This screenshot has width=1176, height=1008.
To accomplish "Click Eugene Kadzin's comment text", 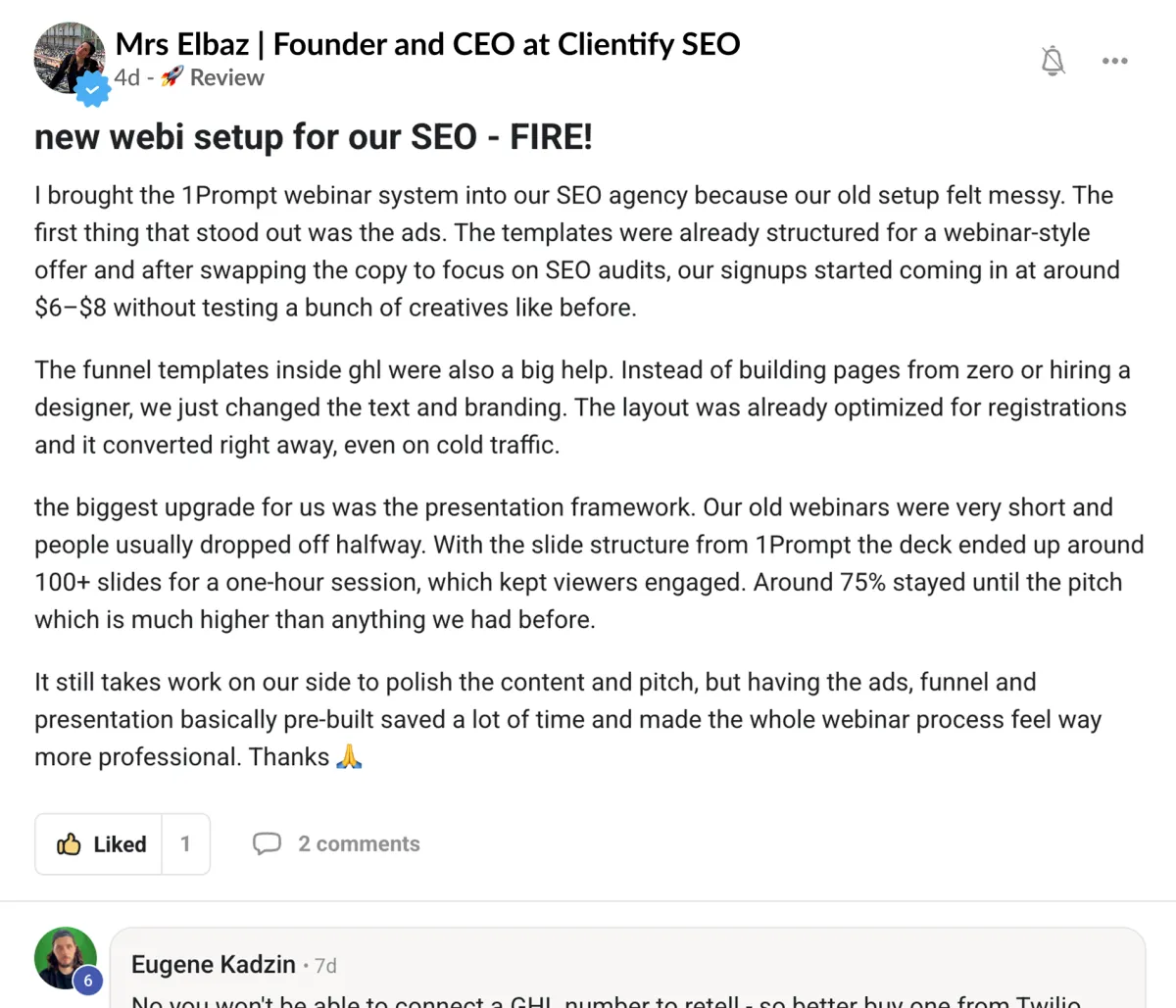I will point(606,999).
